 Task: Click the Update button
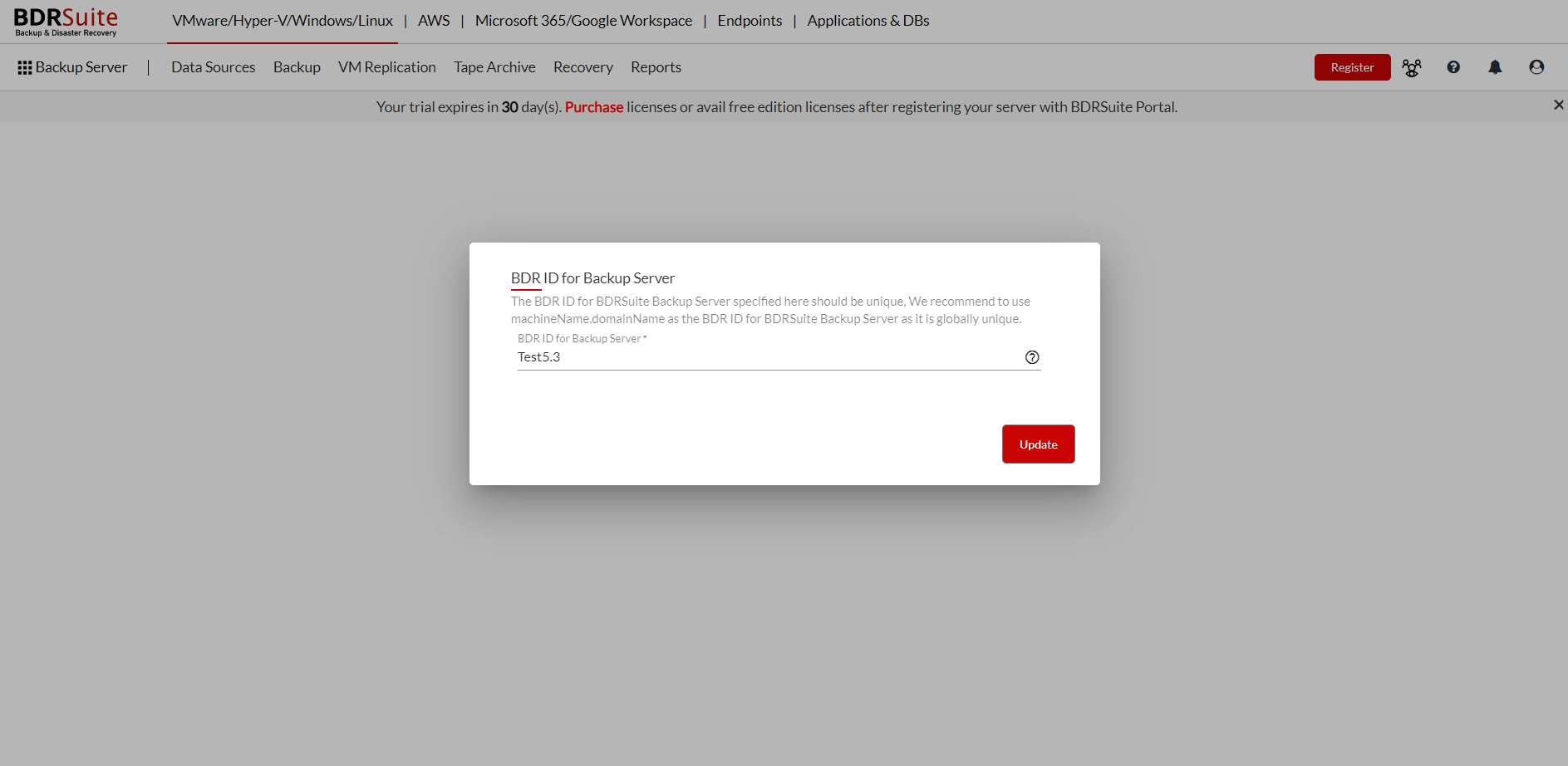click(x=1038, y=444)
